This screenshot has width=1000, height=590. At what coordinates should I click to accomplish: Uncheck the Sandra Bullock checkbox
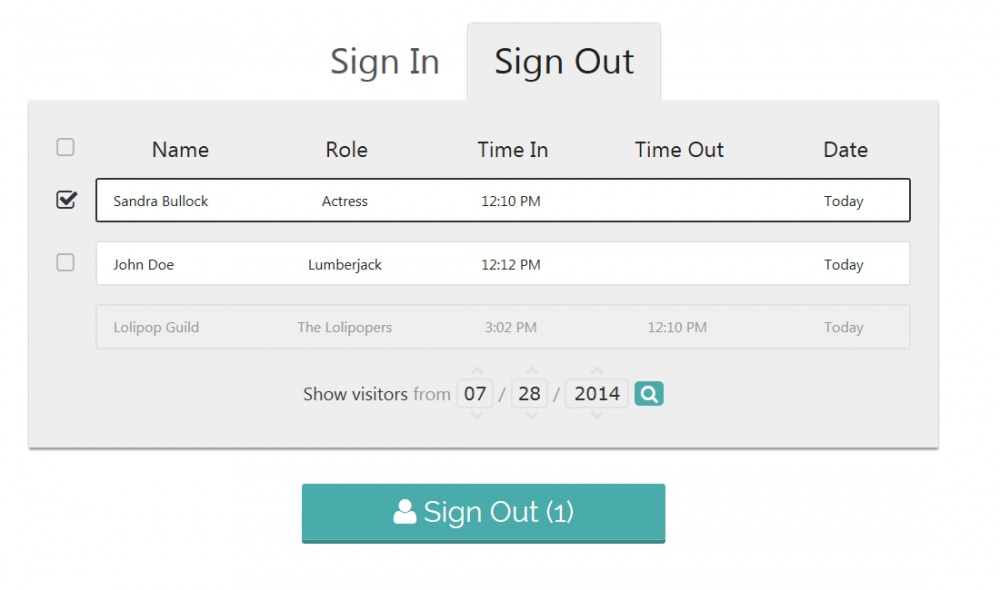pos(66,200)
